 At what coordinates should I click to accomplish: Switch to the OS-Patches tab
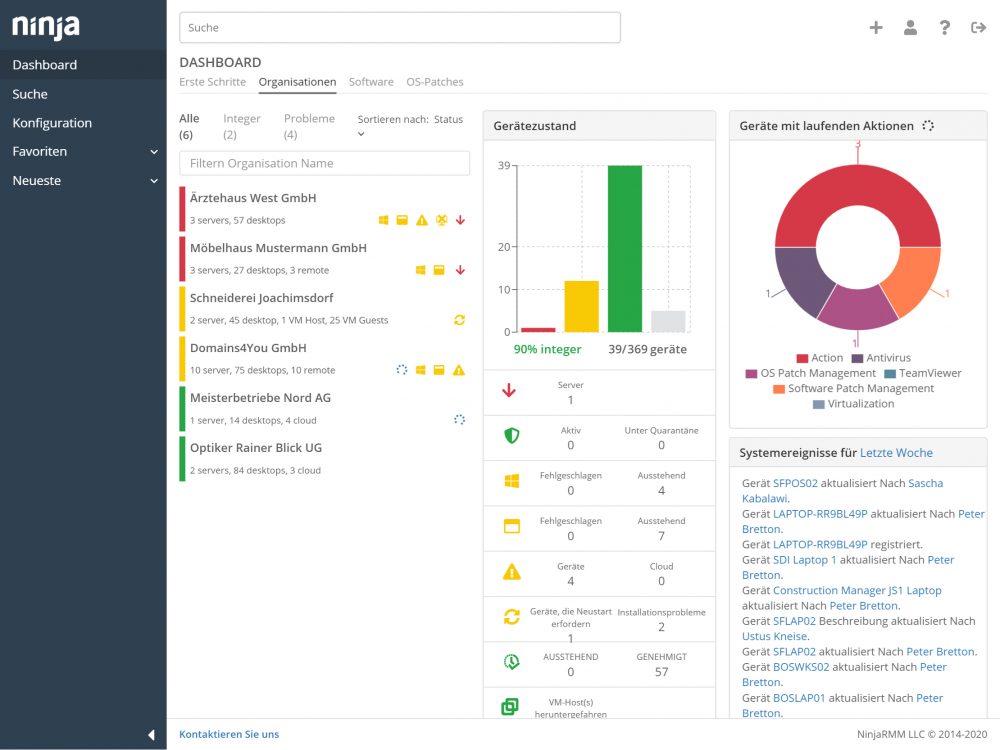(435, 82)
